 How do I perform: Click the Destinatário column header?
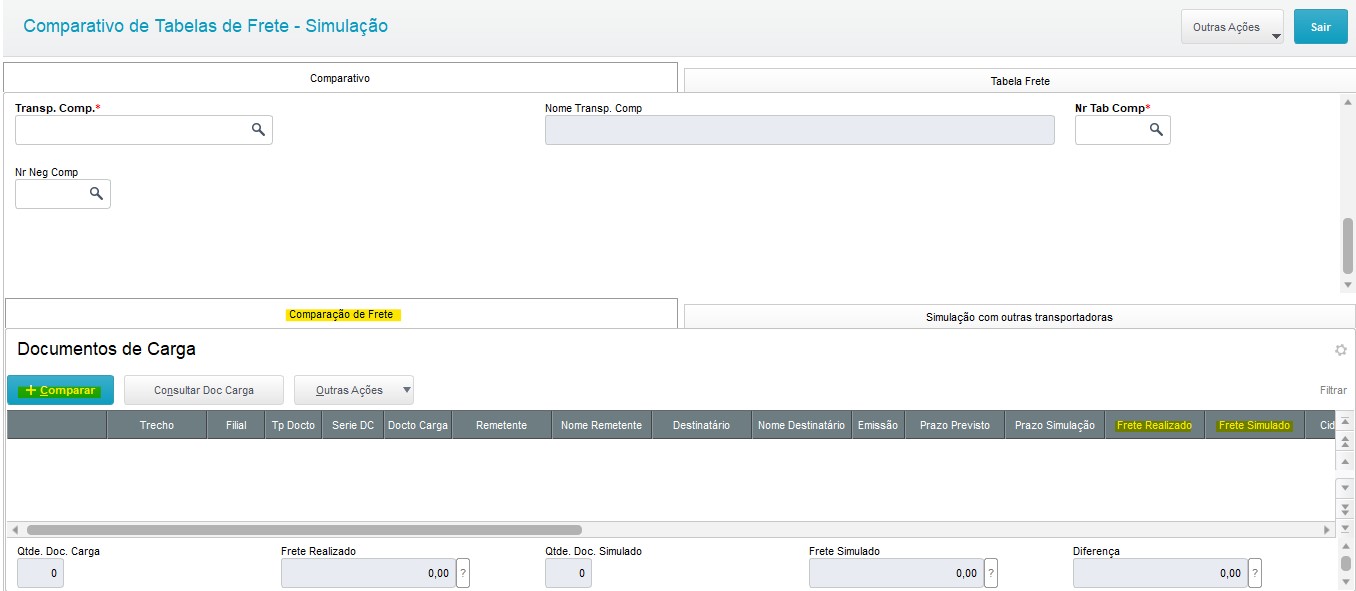[x=701, y=425]
